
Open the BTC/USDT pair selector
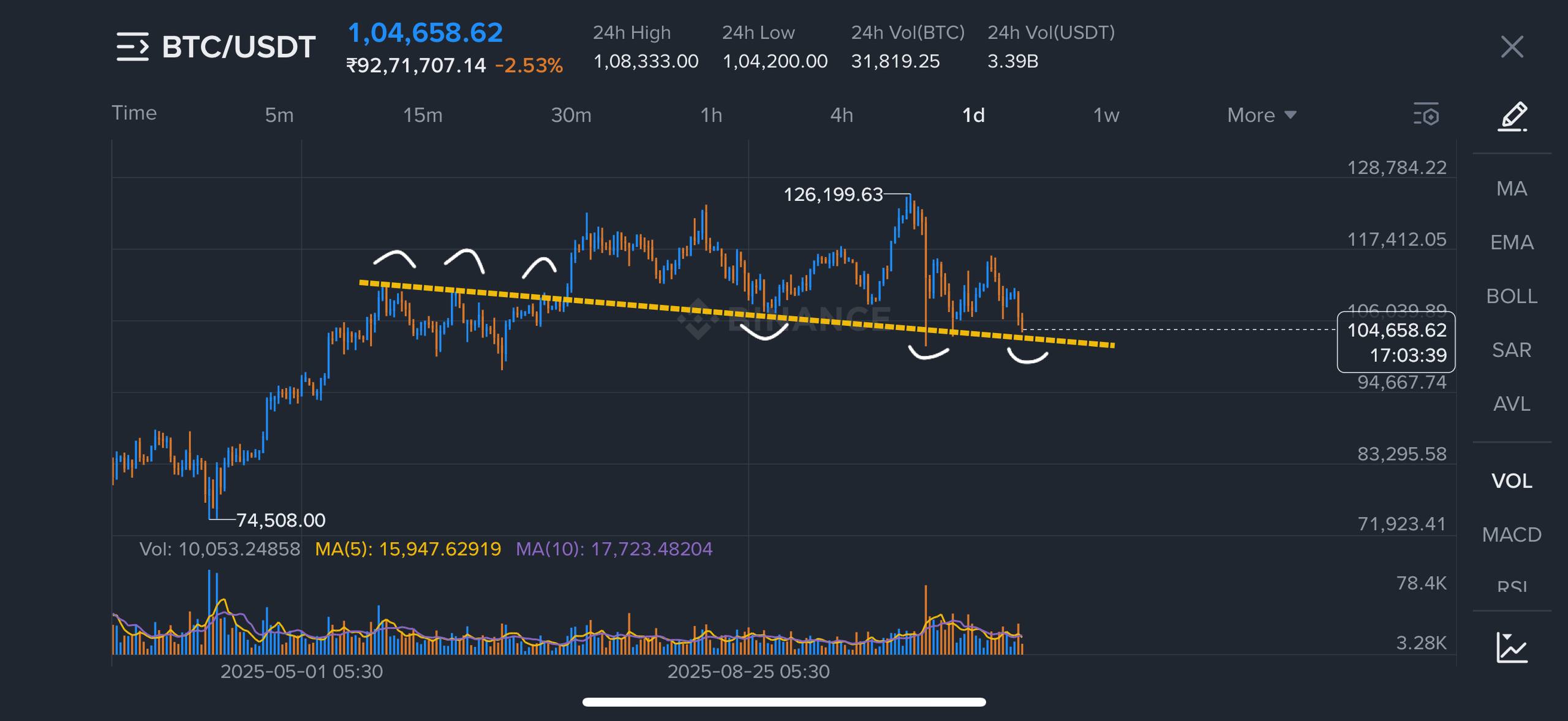click(x=238, y=47)
